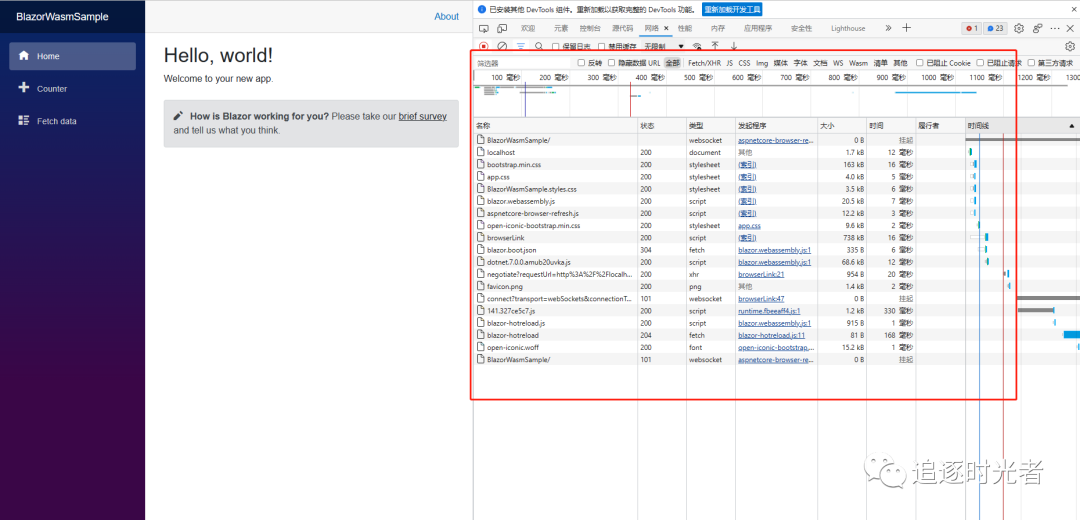Enable the 保留日志 checkbox
Screen dimensions: 1080x520
point(557,46)
